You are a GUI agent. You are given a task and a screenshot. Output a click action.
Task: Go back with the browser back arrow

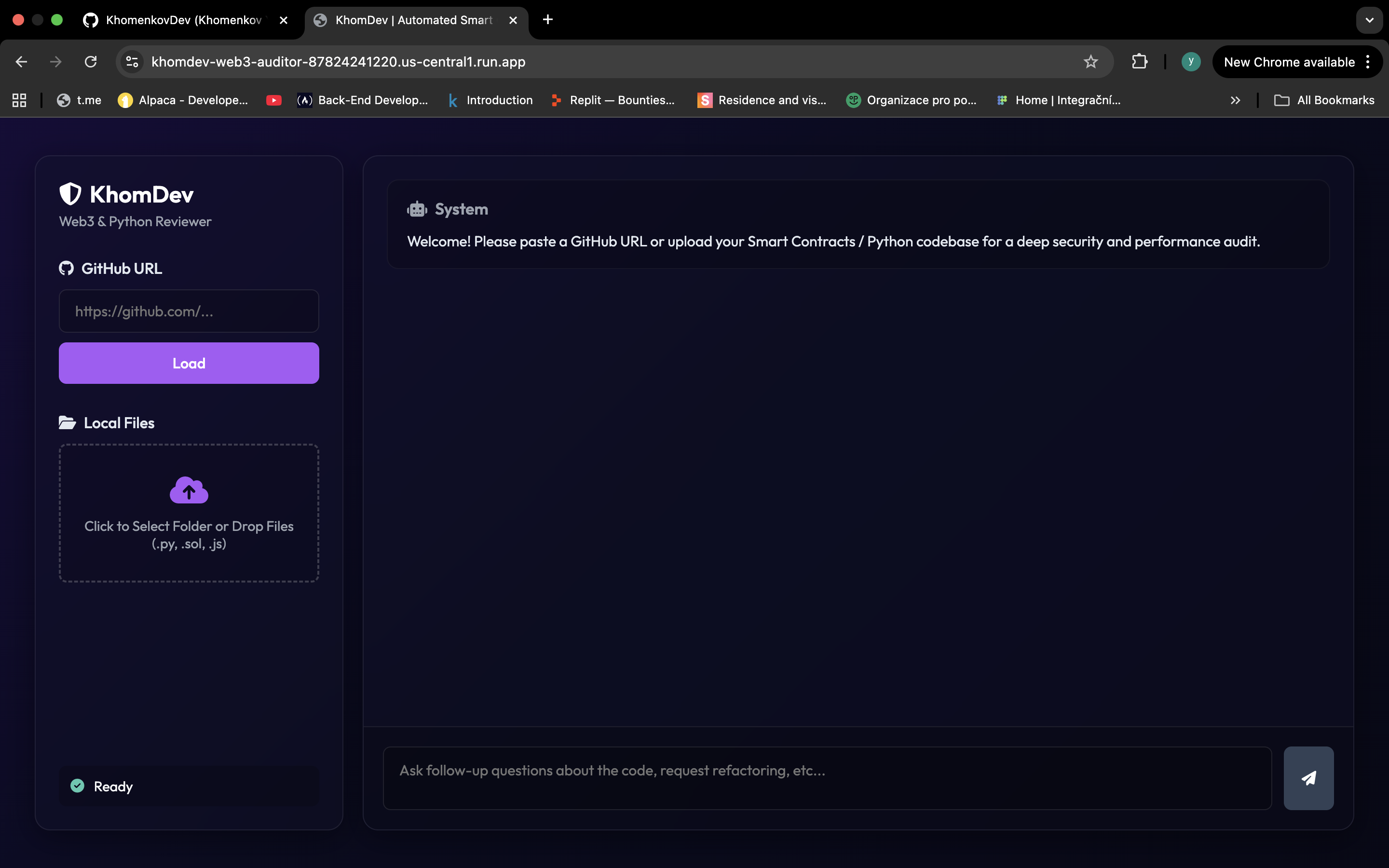click(x=21, y=61)
